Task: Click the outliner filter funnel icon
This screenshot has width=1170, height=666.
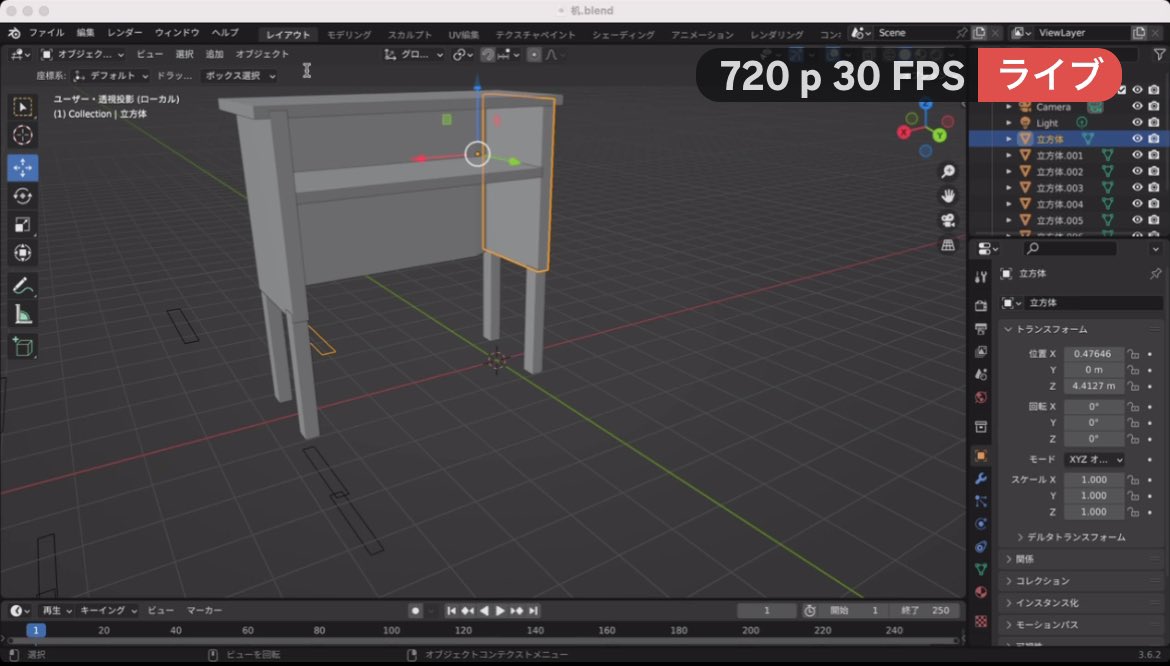Action: tap(1159, 54)
